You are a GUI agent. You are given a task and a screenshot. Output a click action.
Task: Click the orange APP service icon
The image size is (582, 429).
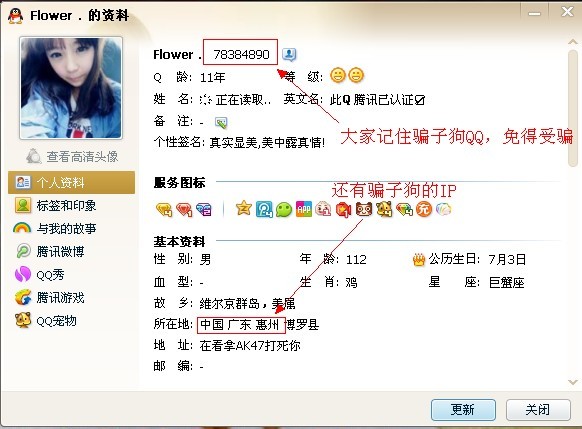[304, 210]
